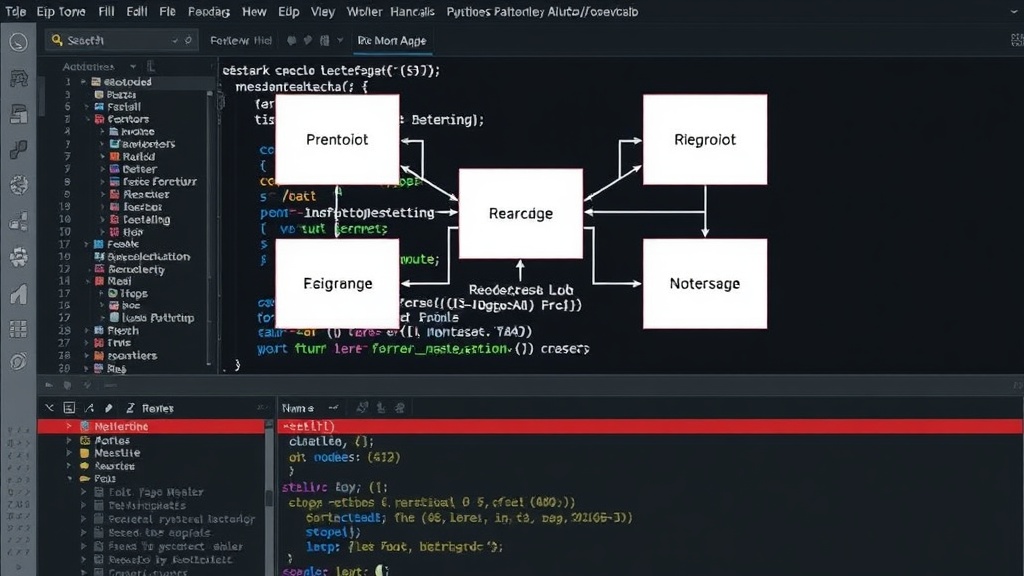Image resolution: width=1024 pixels, height=576 pixels.
Task: Expand the highlighted Mellertine row
Action: pyautogui.click(x=69, y=426)
